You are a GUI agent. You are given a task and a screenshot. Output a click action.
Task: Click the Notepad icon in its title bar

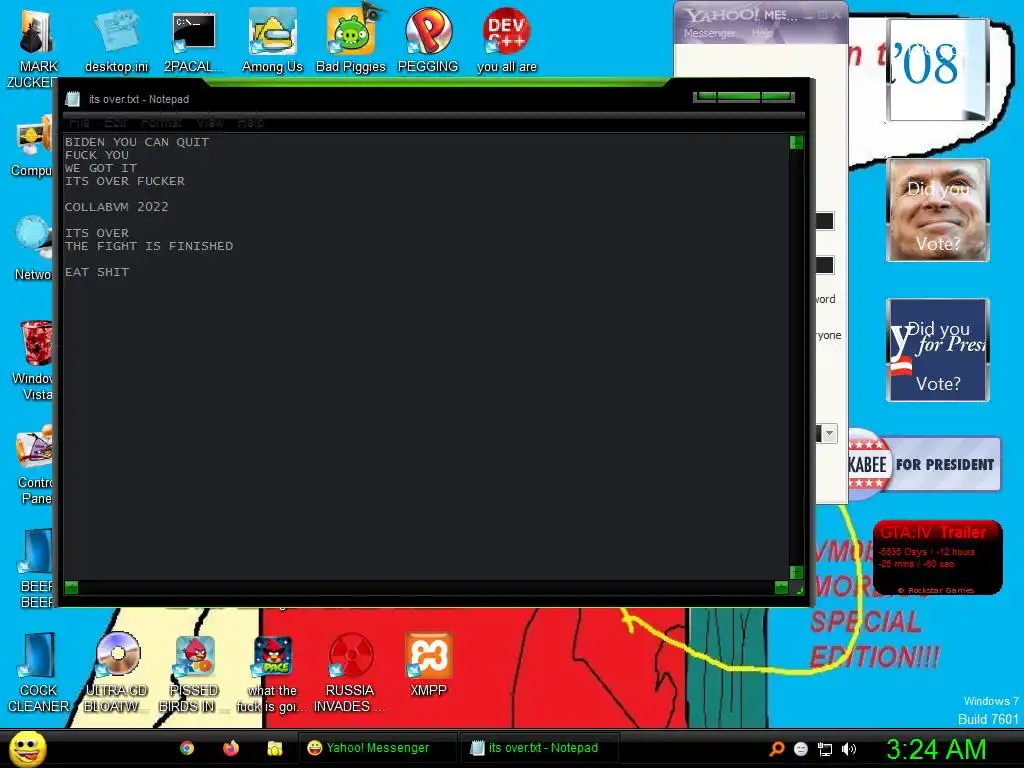tap(72, 99)
